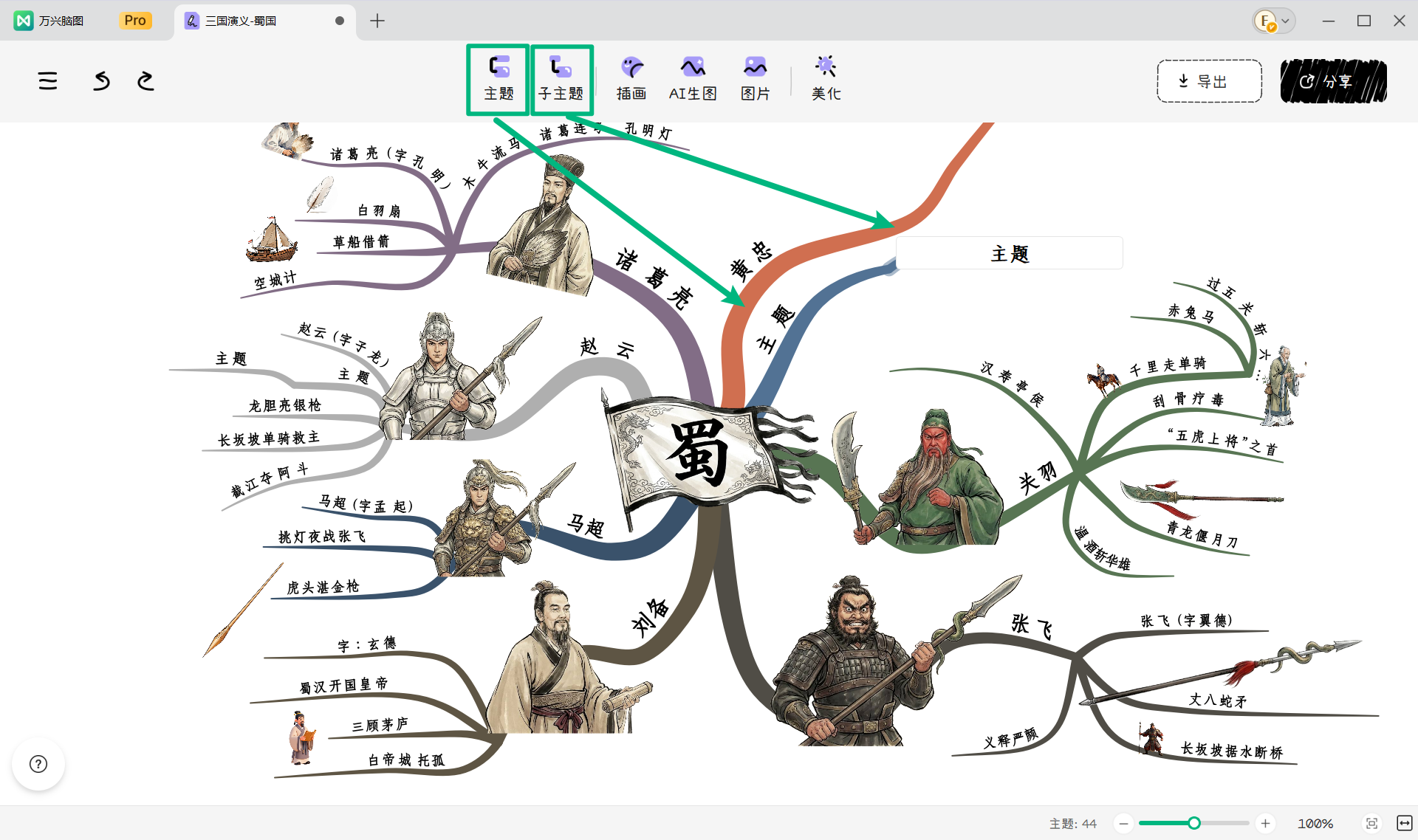Click the 主题: 44 topic count
This screenshot has width=1418, height=840.
pyautogui.click(x=1072, y=823)
